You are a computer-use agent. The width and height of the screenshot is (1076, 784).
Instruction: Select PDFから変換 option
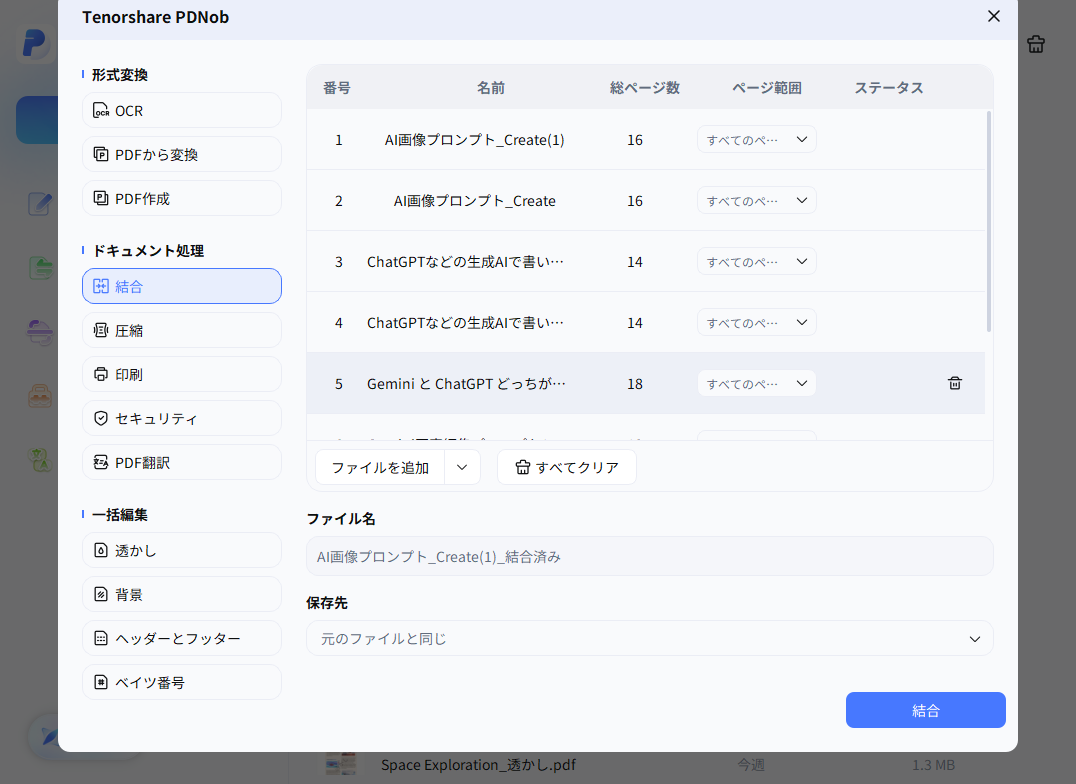(x=182, y=154)
